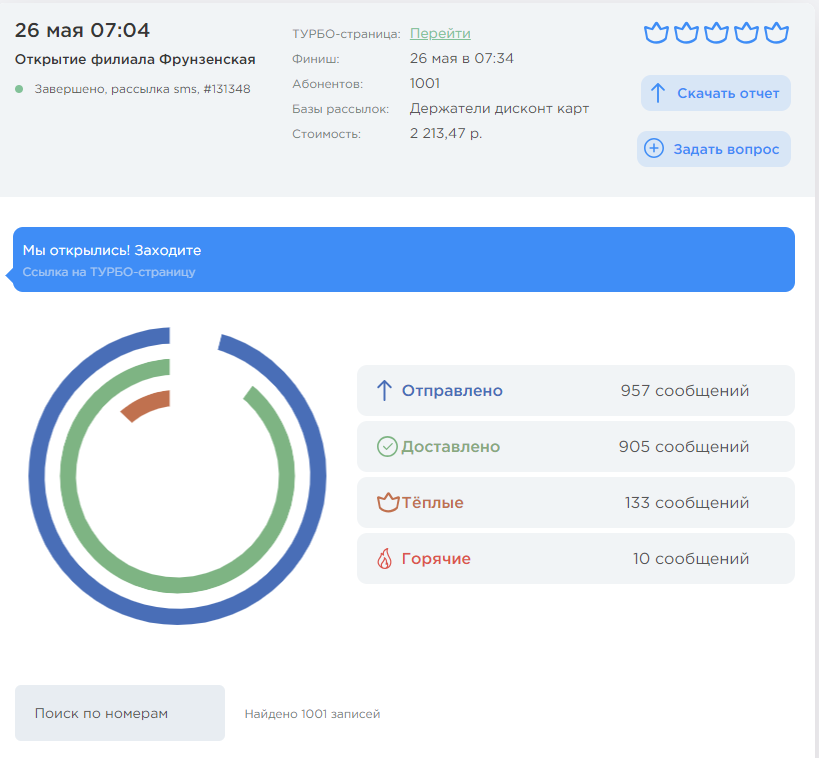Select the fifth crown rating icon
819x758 pixels.
pyautogui.click(x=777, y=33)
